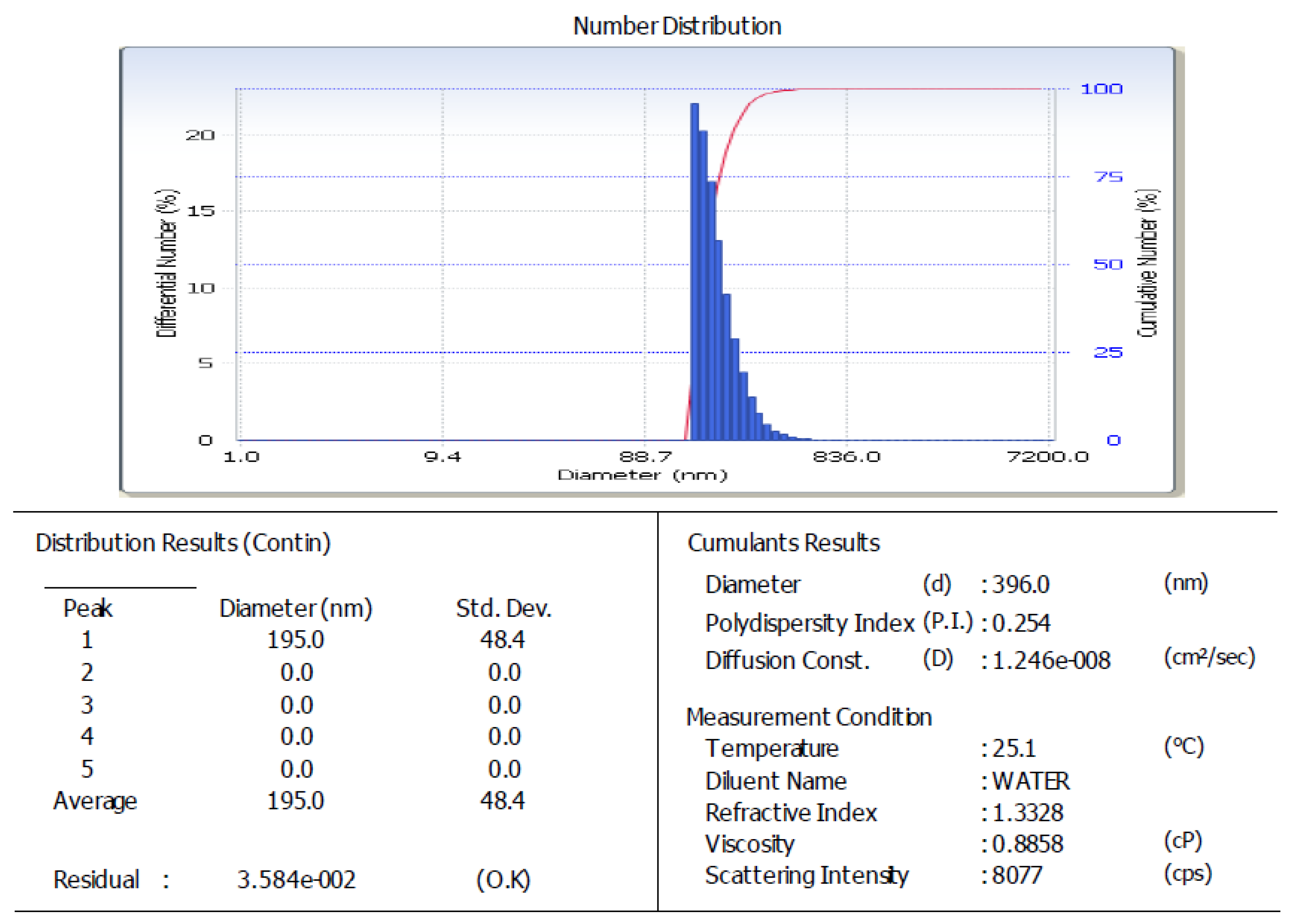This screenshot has width=1289, height=924.
Task: Click the (O.K) residual status text
Action: point(503,880)
